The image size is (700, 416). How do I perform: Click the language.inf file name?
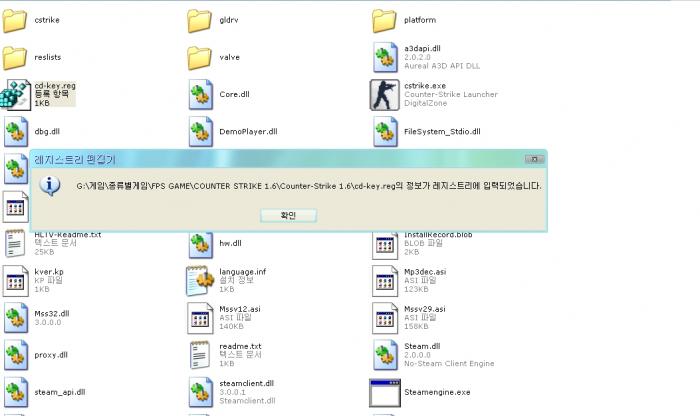point(242,272)
